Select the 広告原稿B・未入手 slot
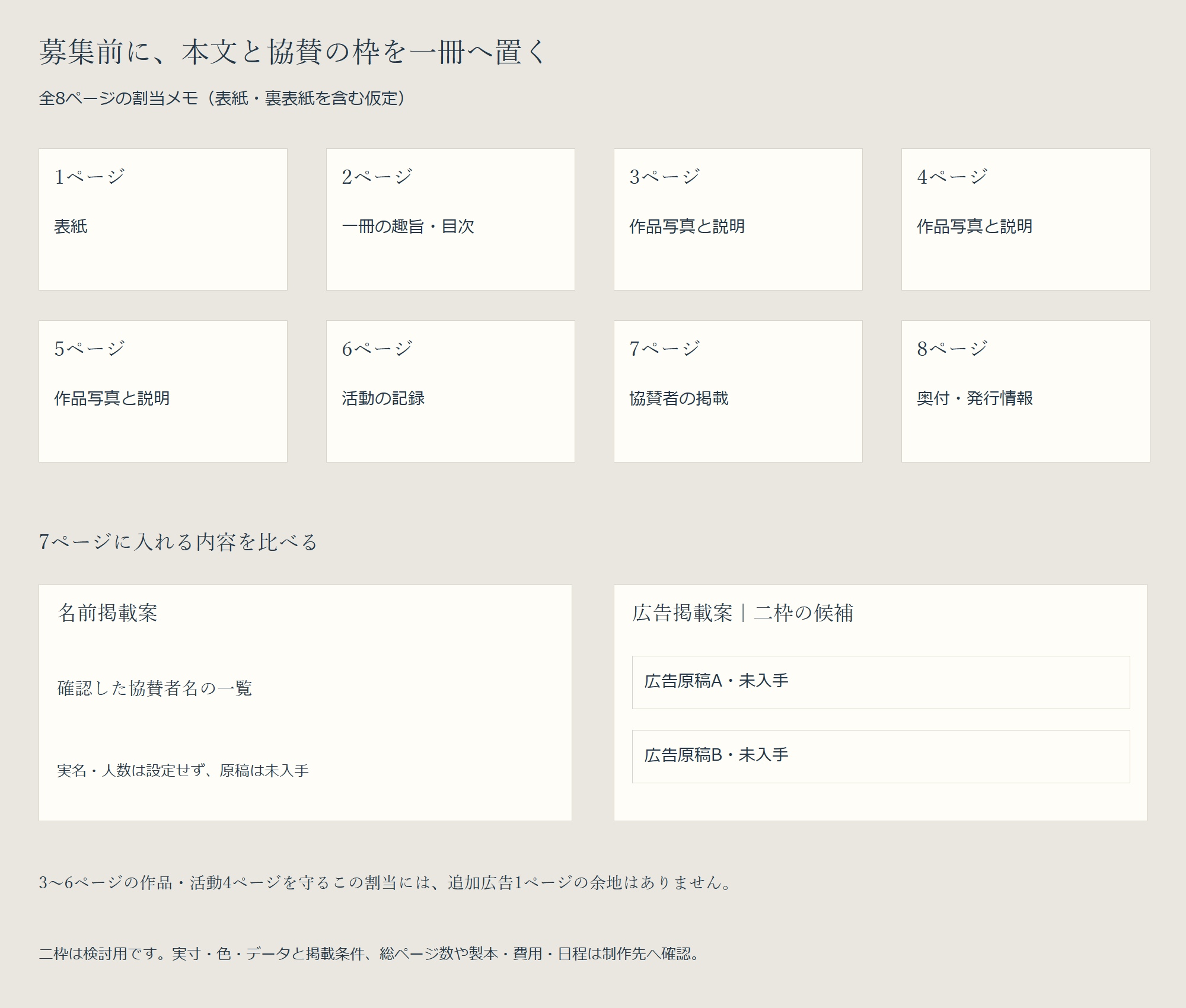The width and height of the screenshot is (1186, 1008). (881, 757)
